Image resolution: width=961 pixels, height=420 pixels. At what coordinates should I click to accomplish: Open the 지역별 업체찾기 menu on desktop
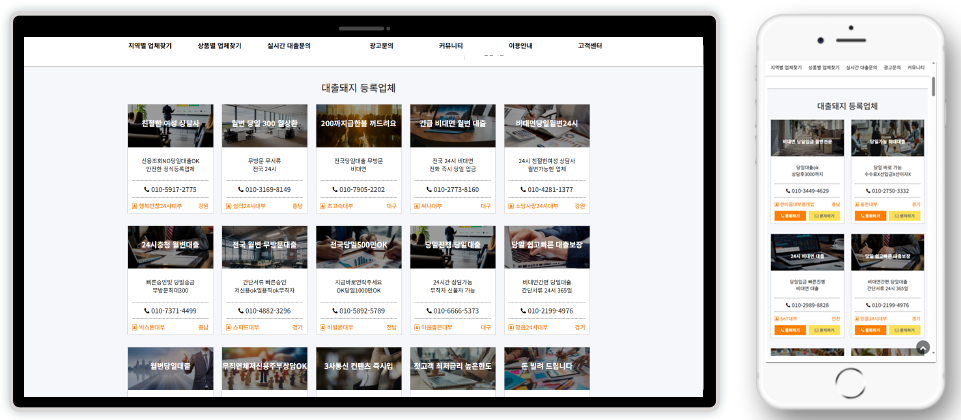point(149,46)
